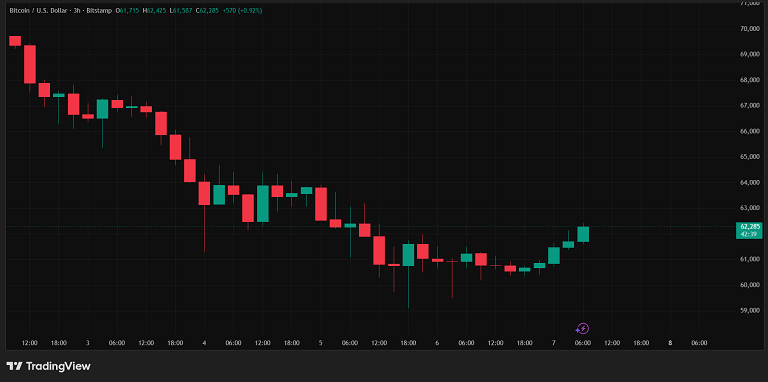Click the TradingView logo
This screenshot has width=768, height=382.
point(48,366)
